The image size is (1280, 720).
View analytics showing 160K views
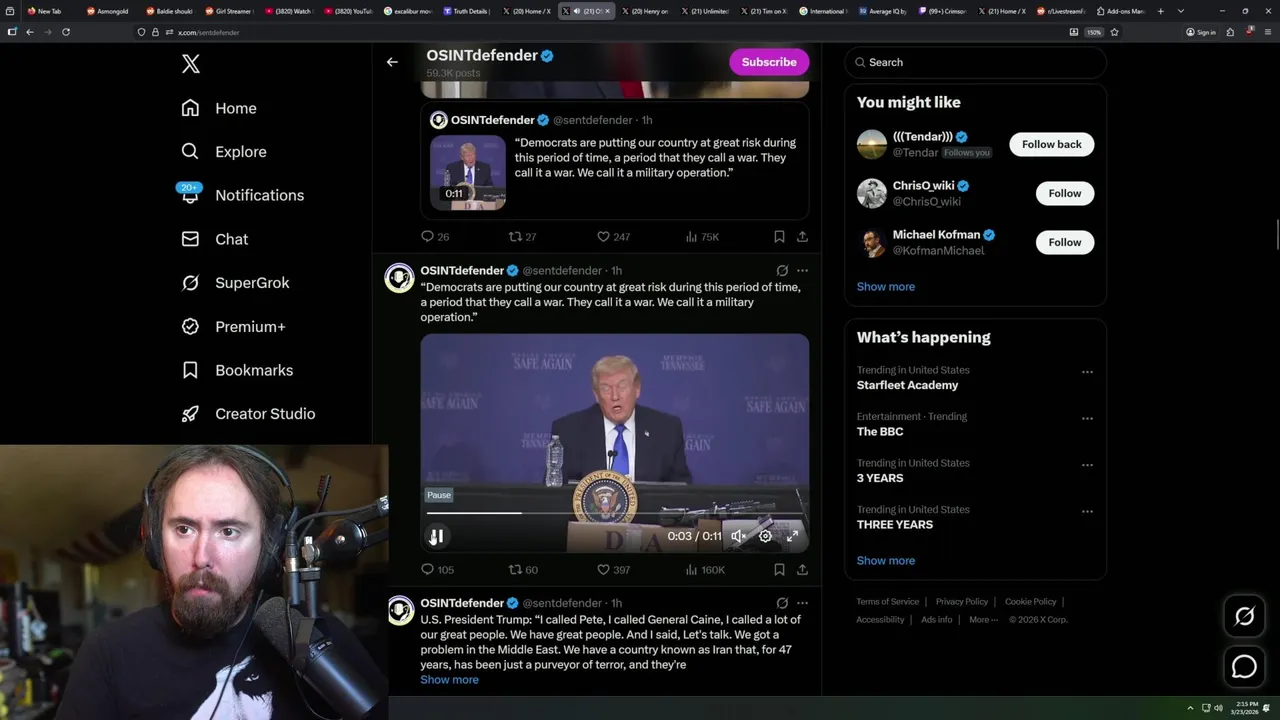point(705,570)
